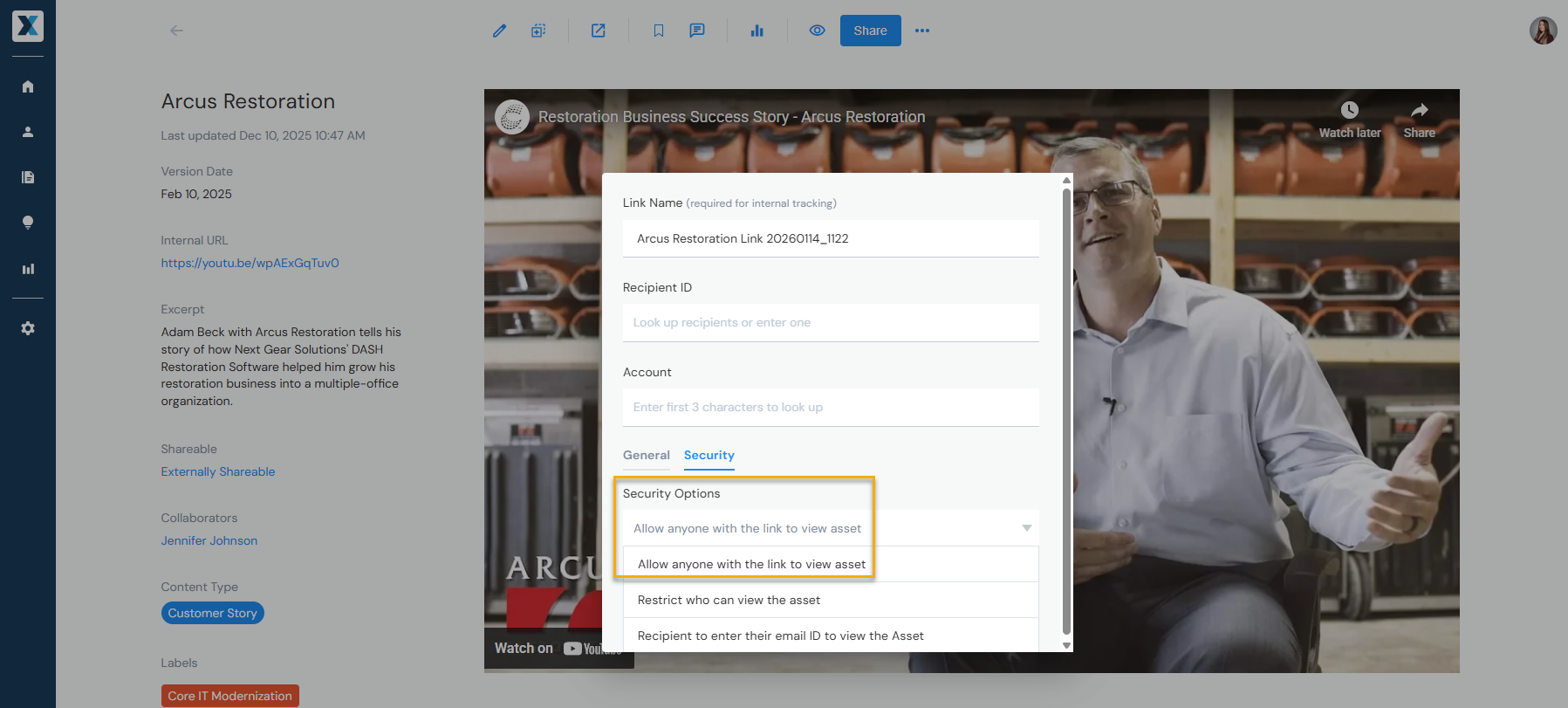Select Restrict who can view the asset
The image size is (1568, 708).
click(831, 600)
